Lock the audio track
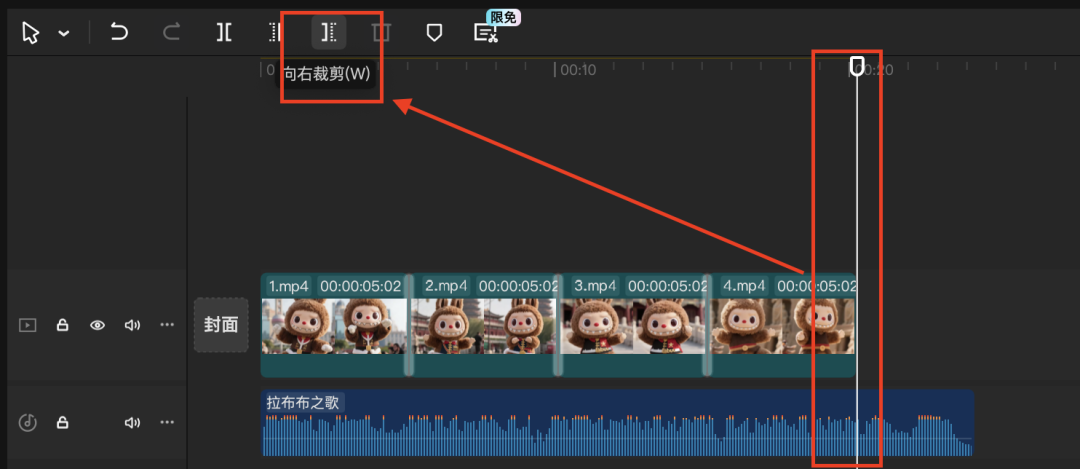The width and height of the screenshot is (1080, 469). tap(62, 422)
